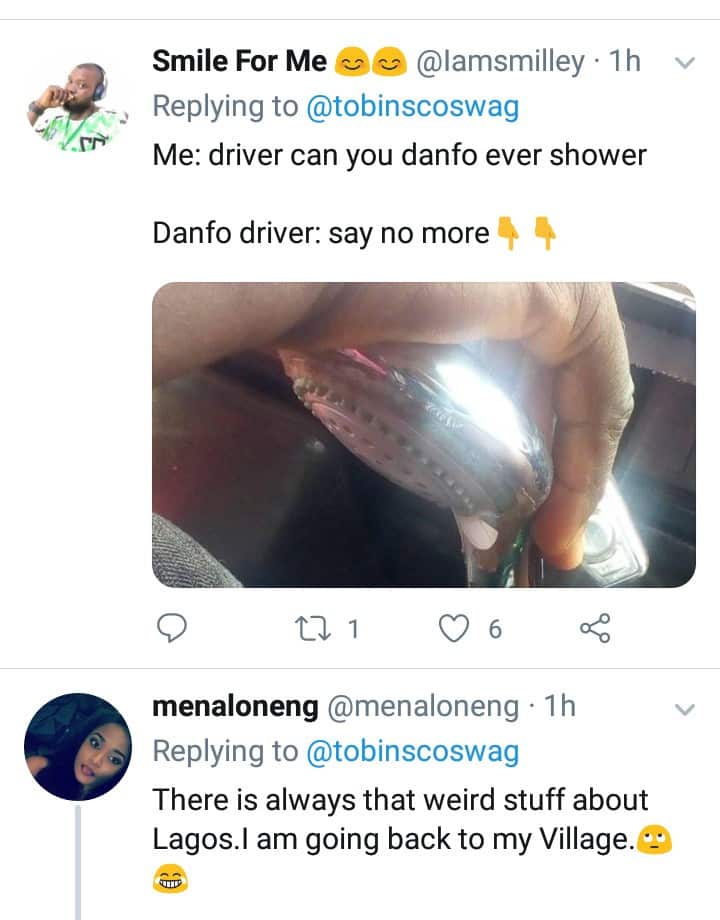Expand options on Smile For Me's tweet
The width and height of the screenshot is (720, 920).
(685, 64)
